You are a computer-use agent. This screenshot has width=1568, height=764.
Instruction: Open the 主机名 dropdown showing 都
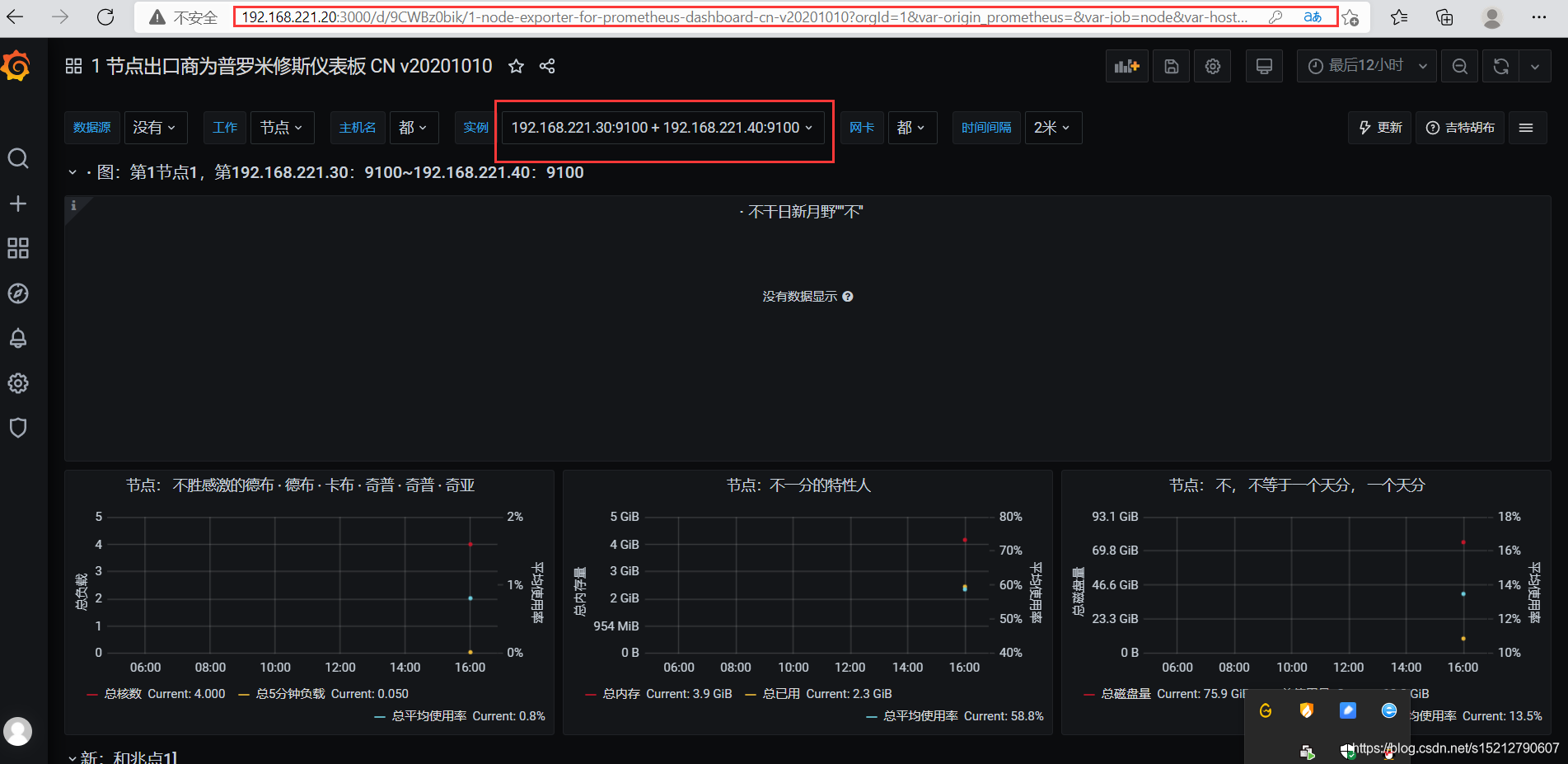(x=414, y=128)
